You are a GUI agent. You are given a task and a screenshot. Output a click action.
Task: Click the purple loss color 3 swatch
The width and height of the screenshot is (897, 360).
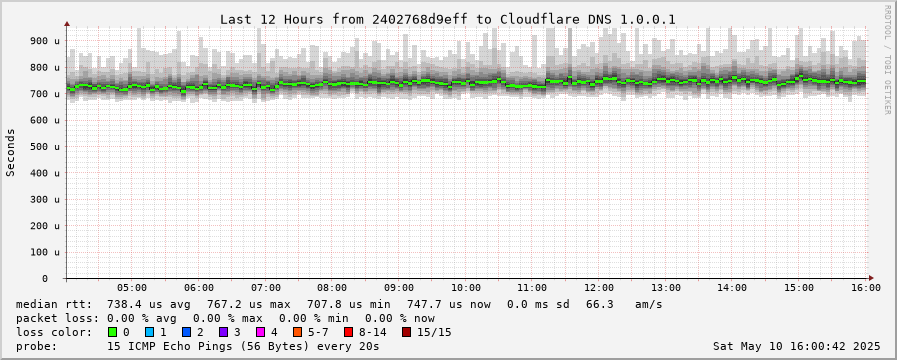(x=224, y=332)
